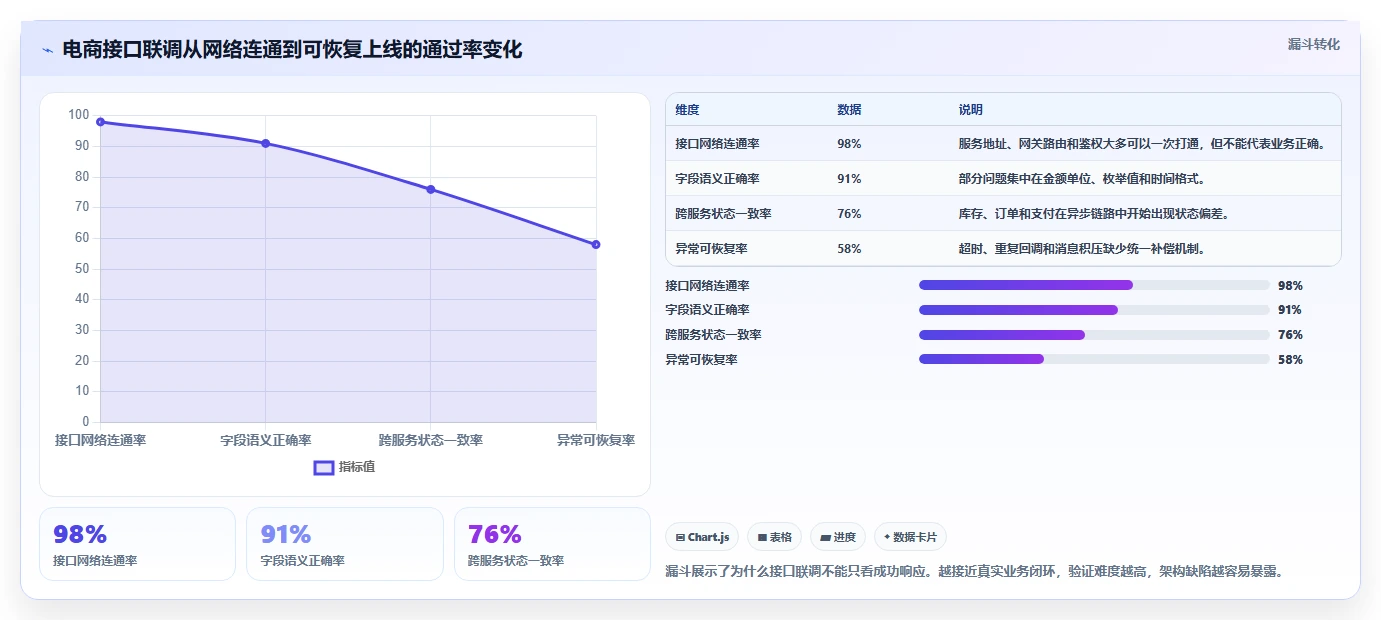Click the footer note starting with 漏斗展示了
This screenshot has width=1381, height=620.
click(x=974, y=571)
